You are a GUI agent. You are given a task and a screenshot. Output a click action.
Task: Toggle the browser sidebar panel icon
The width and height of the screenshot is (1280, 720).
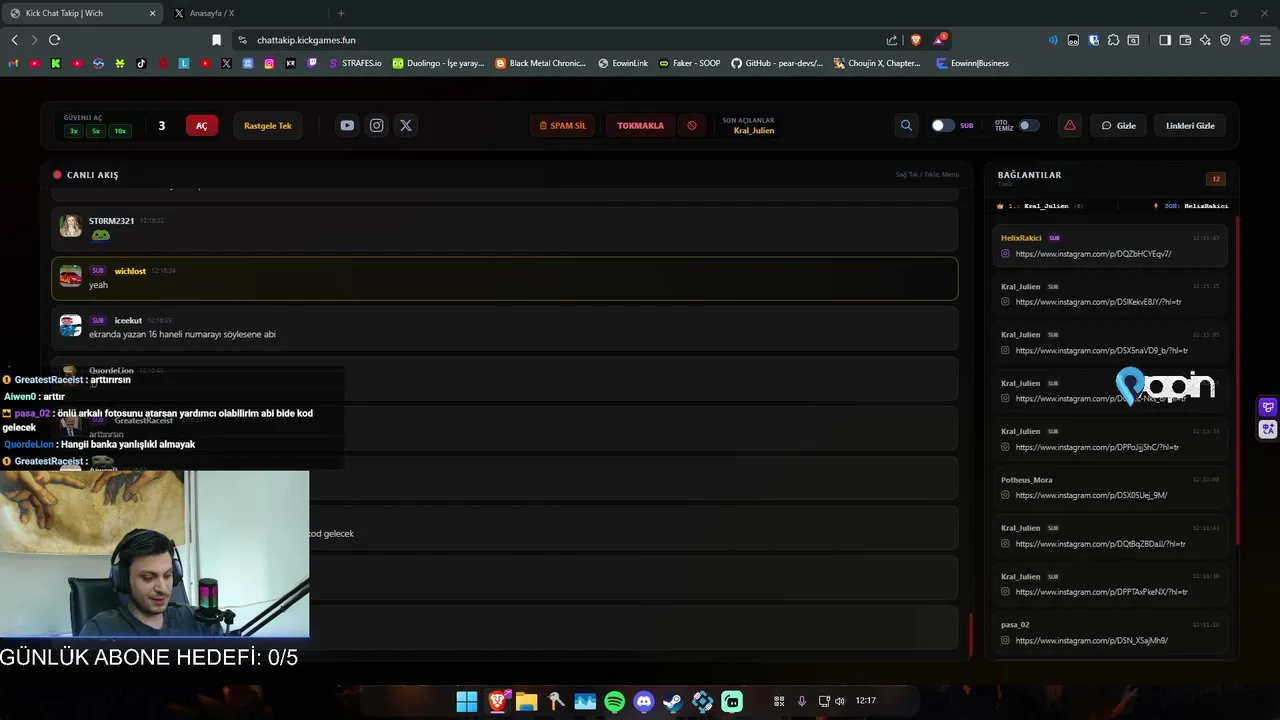point(1165,40)
